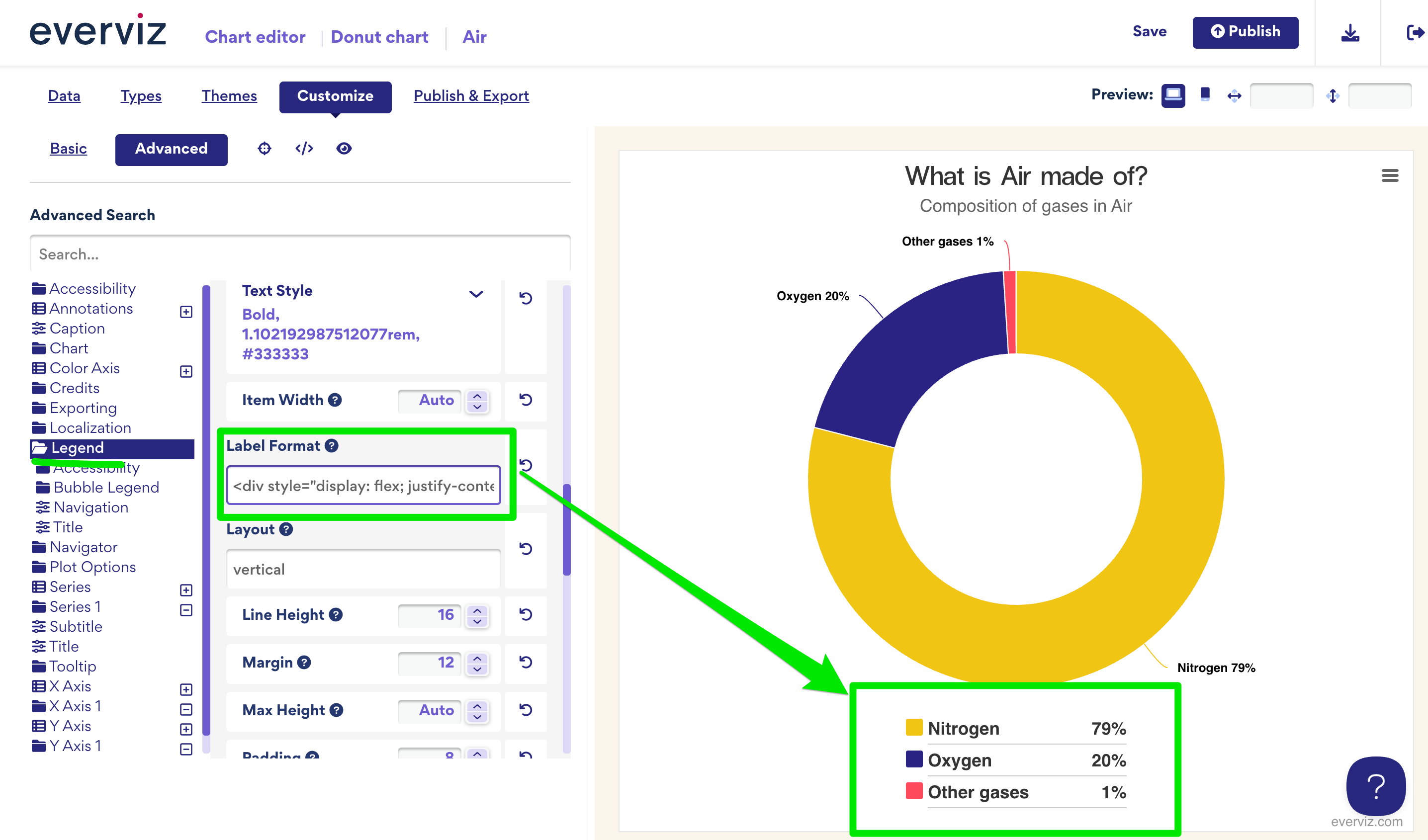1428x840 pixels.
Task: Click the Advanced Search input field
Action: click(300, 254)
